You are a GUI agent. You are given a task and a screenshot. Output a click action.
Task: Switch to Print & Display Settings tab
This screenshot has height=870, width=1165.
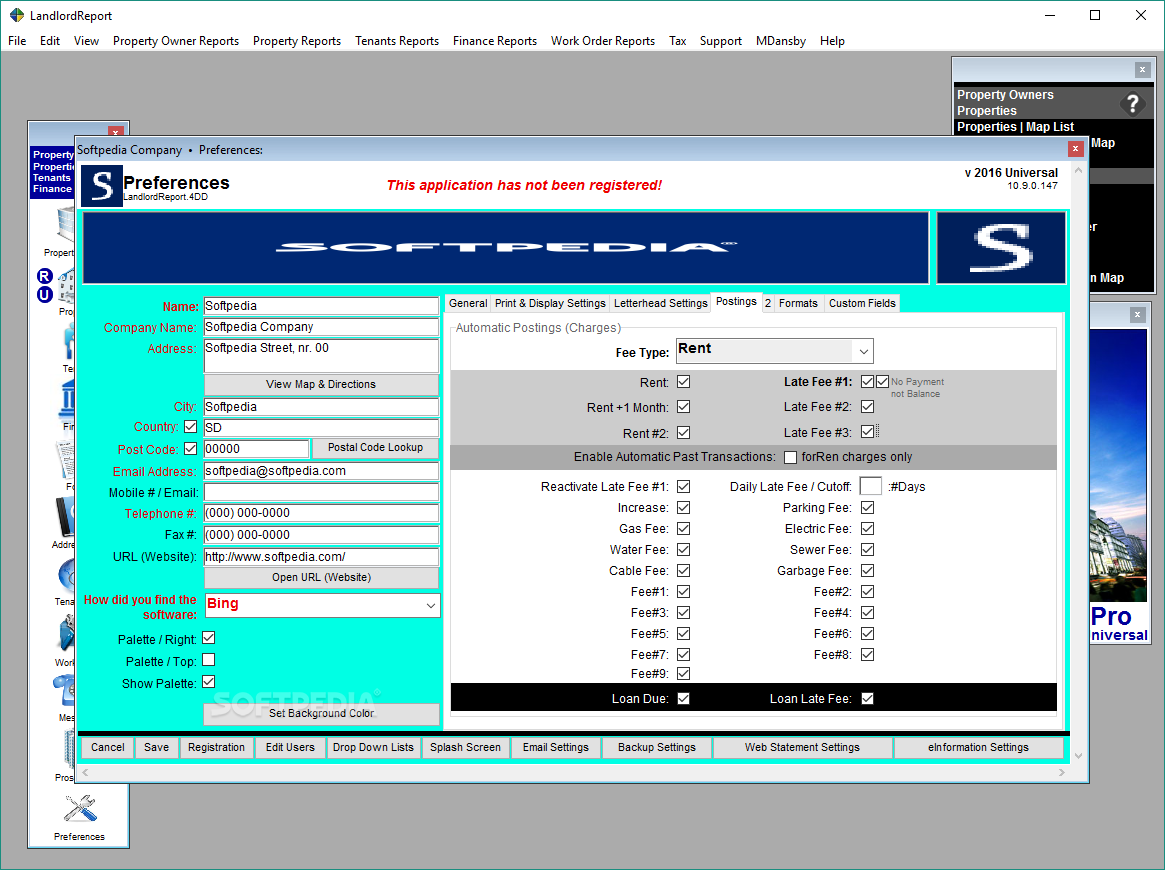coord(550,303)
